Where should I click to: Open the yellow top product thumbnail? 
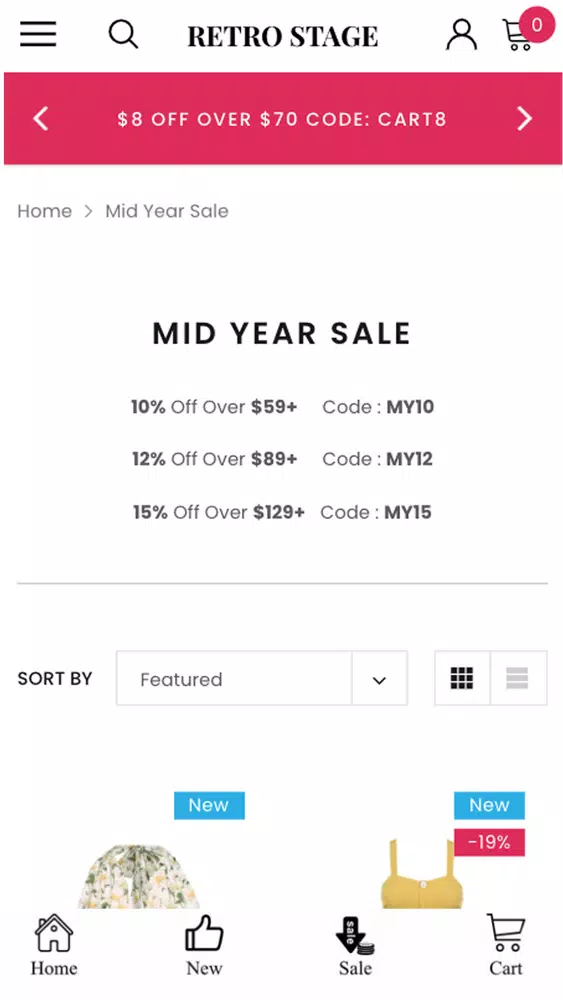422,874
